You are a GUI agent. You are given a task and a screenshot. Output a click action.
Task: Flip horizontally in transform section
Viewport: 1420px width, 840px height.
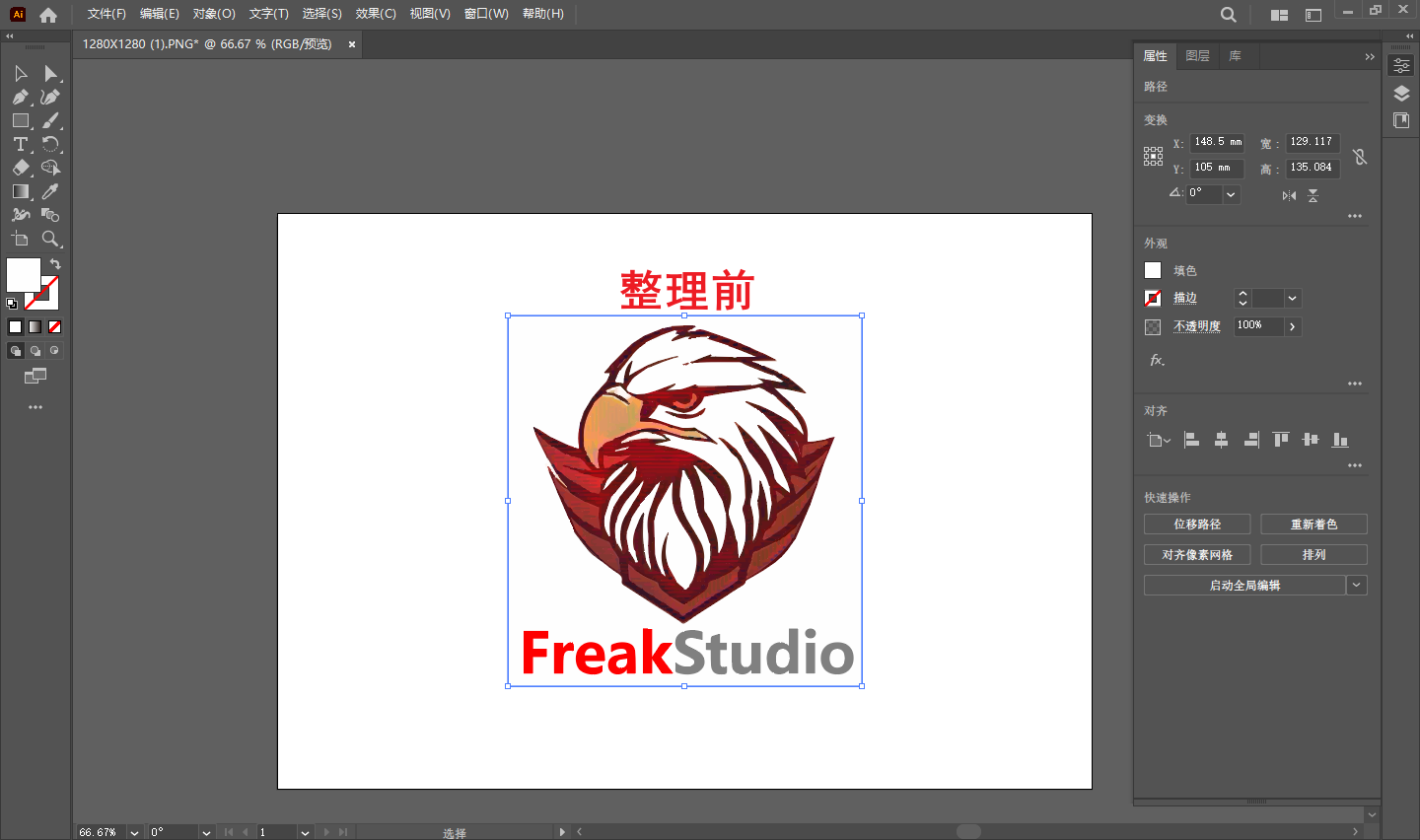[x=1289, y=195]
